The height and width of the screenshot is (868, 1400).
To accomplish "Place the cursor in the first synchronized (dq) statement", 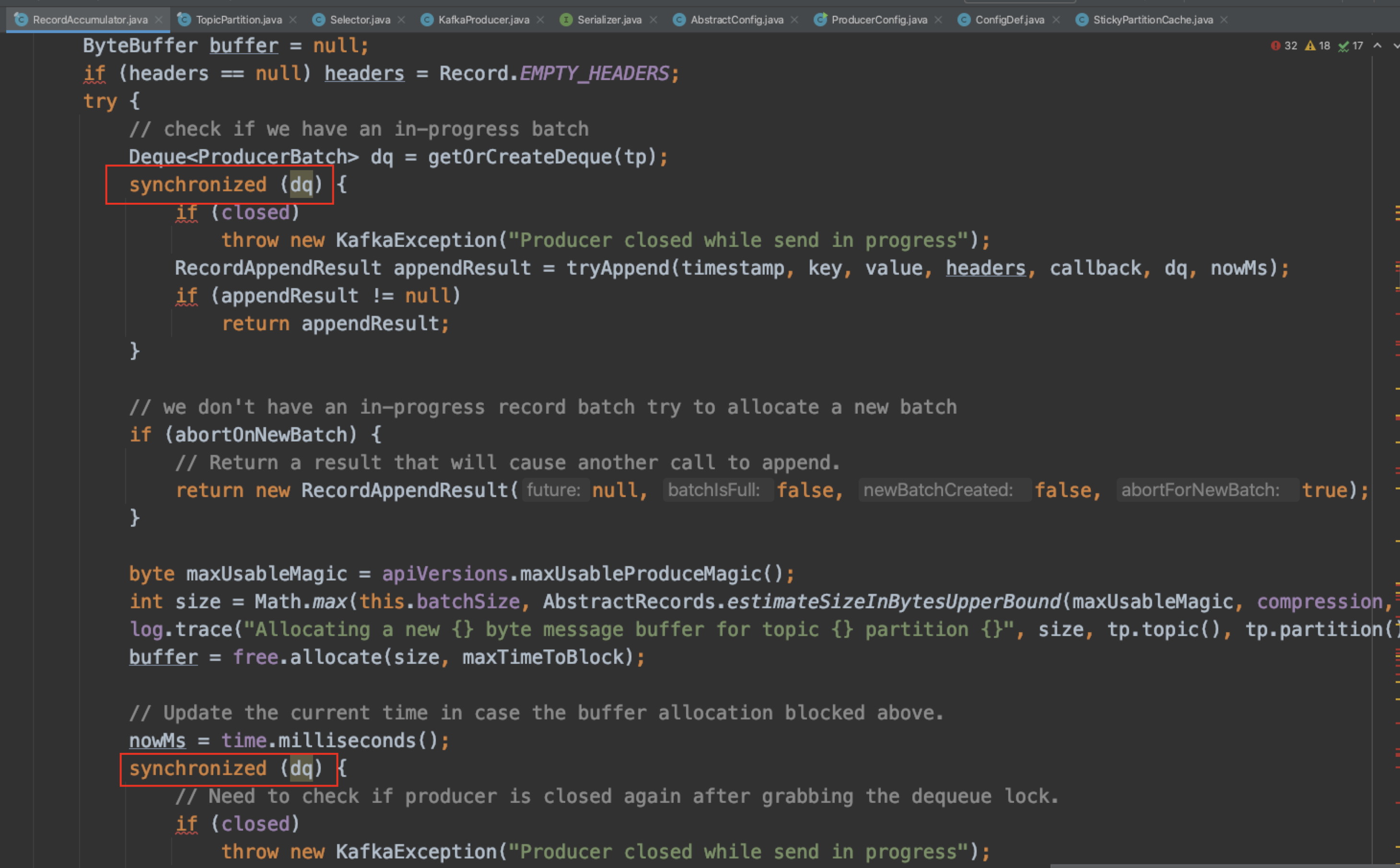I will pyautogui.click(x=198, y=185).
